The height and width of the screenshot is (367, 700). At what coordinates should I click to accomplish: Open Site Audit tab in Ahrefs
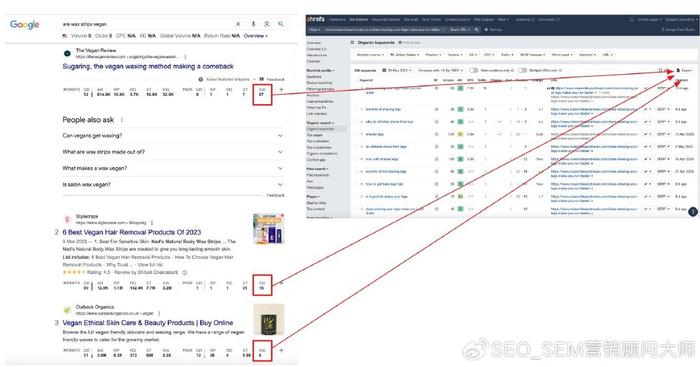(x=411, y=20)
